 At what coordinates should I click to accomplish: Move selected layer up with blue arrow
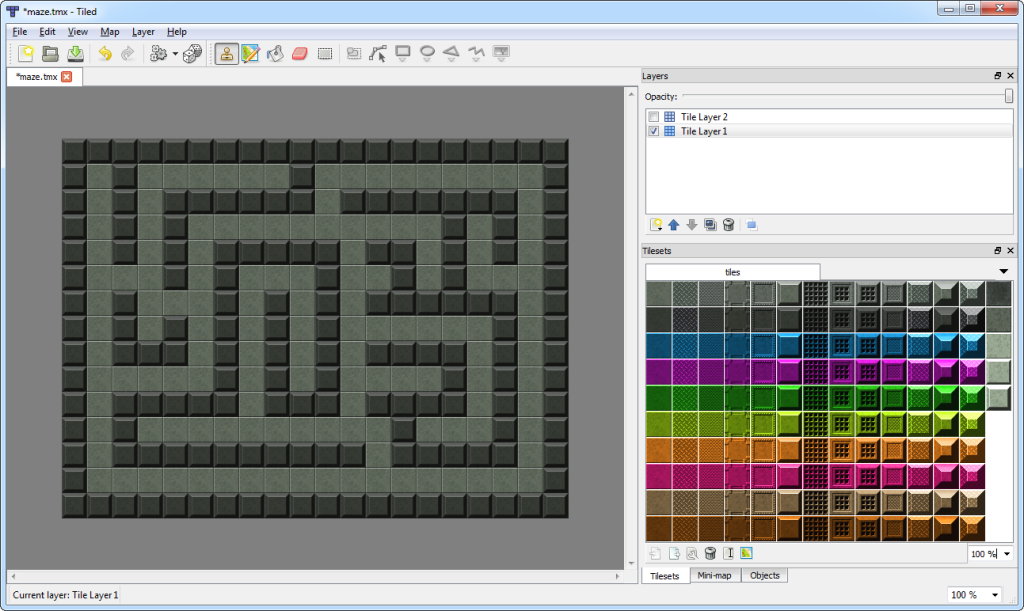point(673,225)
